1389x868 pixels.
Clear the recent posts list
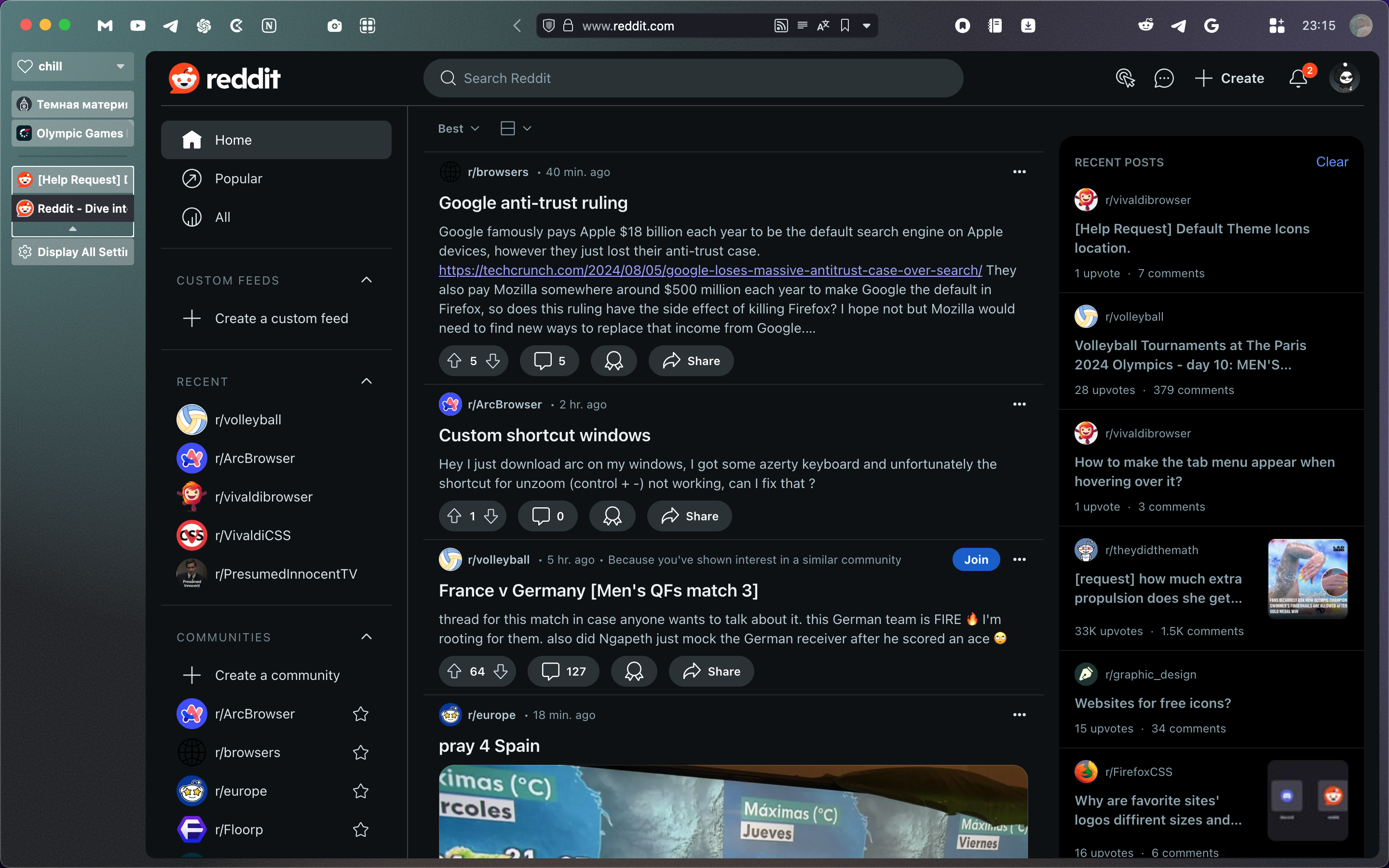tap(1331, 162)
